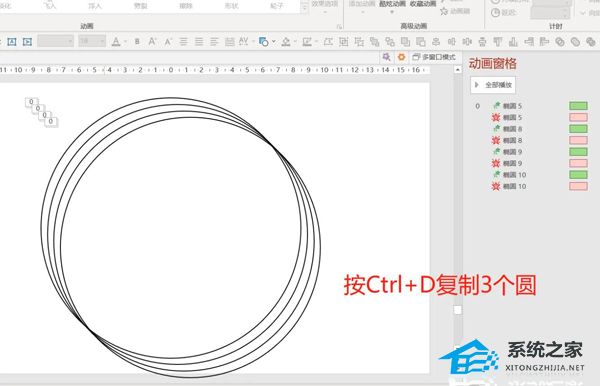This screenshot has height=386, width=600.
Task: Open the font color dropdown arrow
Action: 125,41
